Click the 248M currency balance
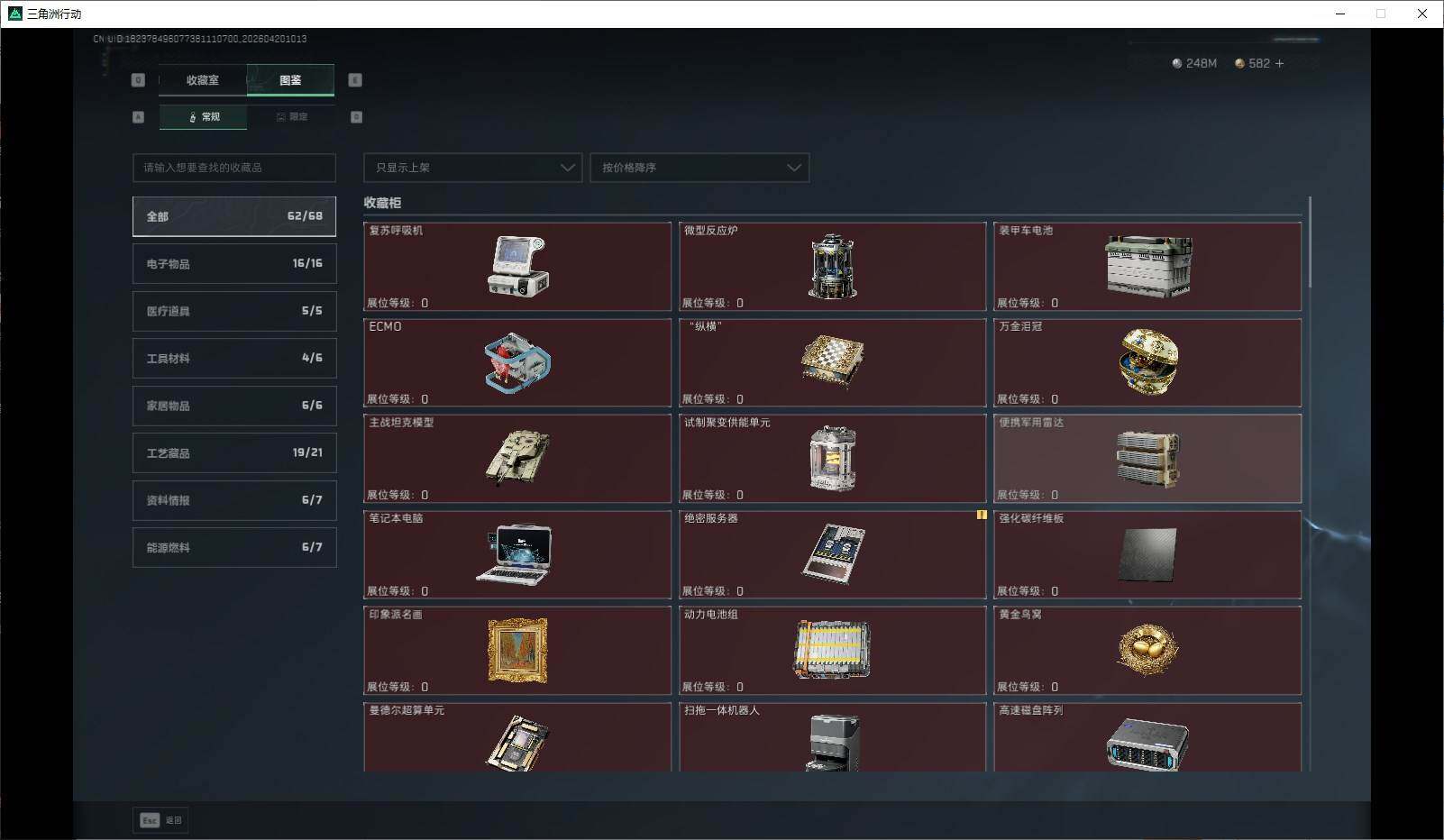 point(1194,63)
